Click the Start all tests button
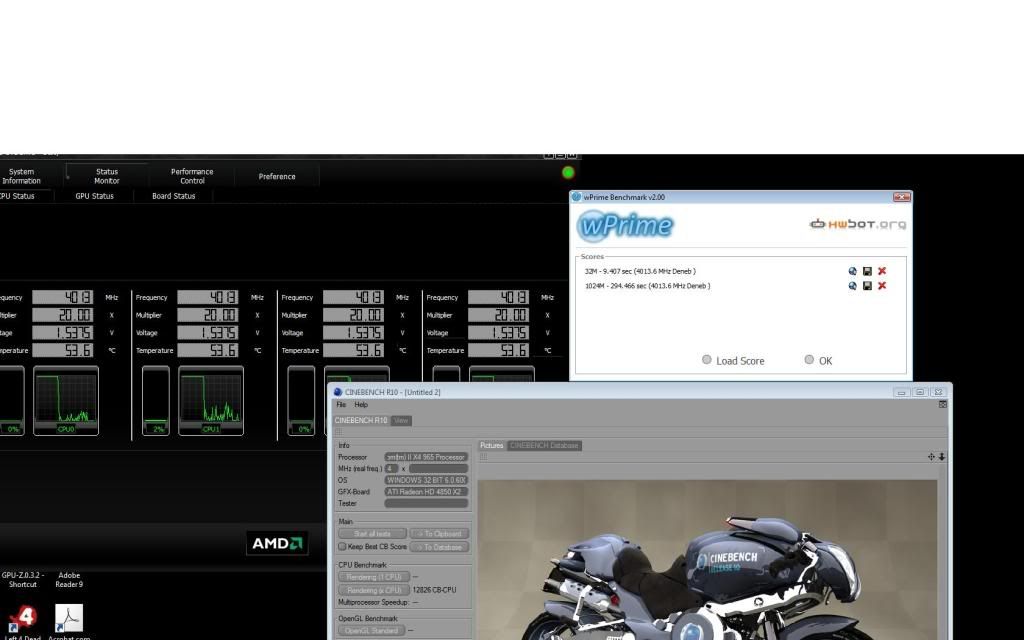 [x=372, y=534]
